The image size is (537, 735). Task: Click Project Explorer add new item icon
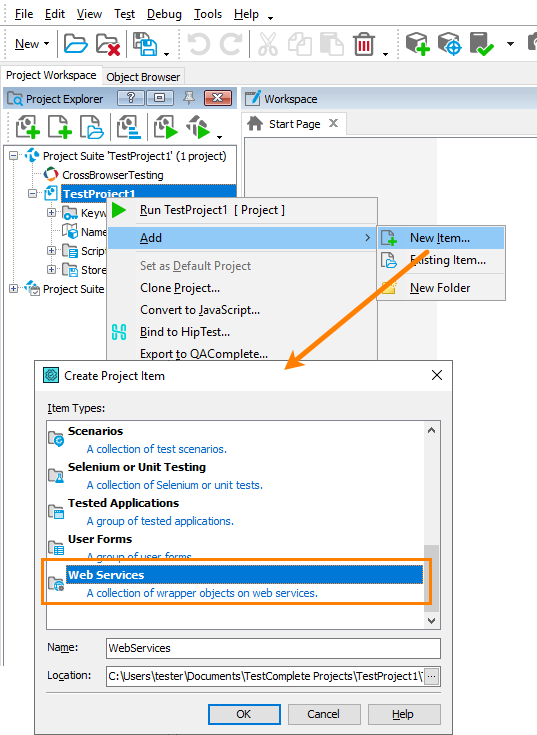[x=60, y=127]
